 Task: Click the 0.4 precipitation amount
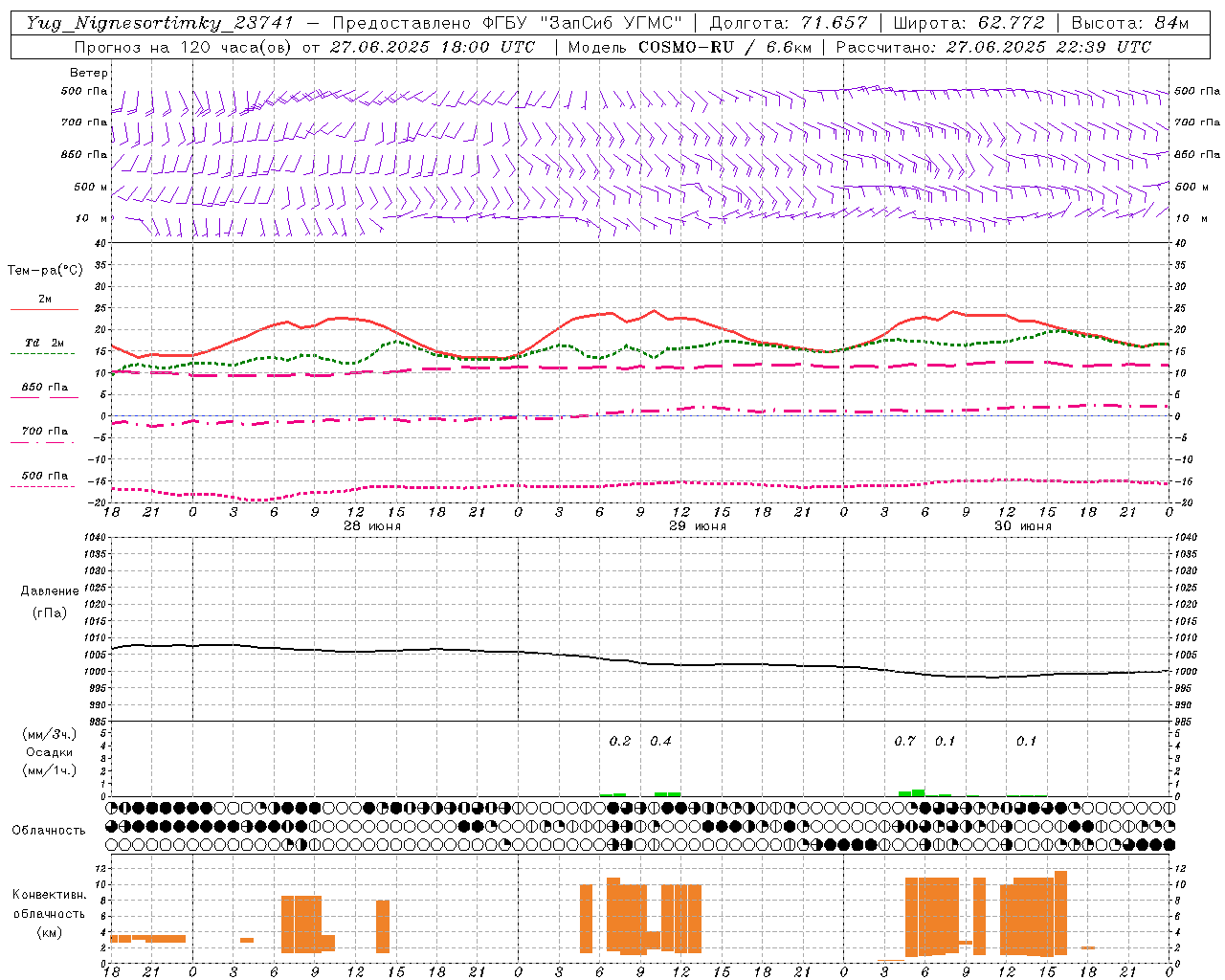660,741
